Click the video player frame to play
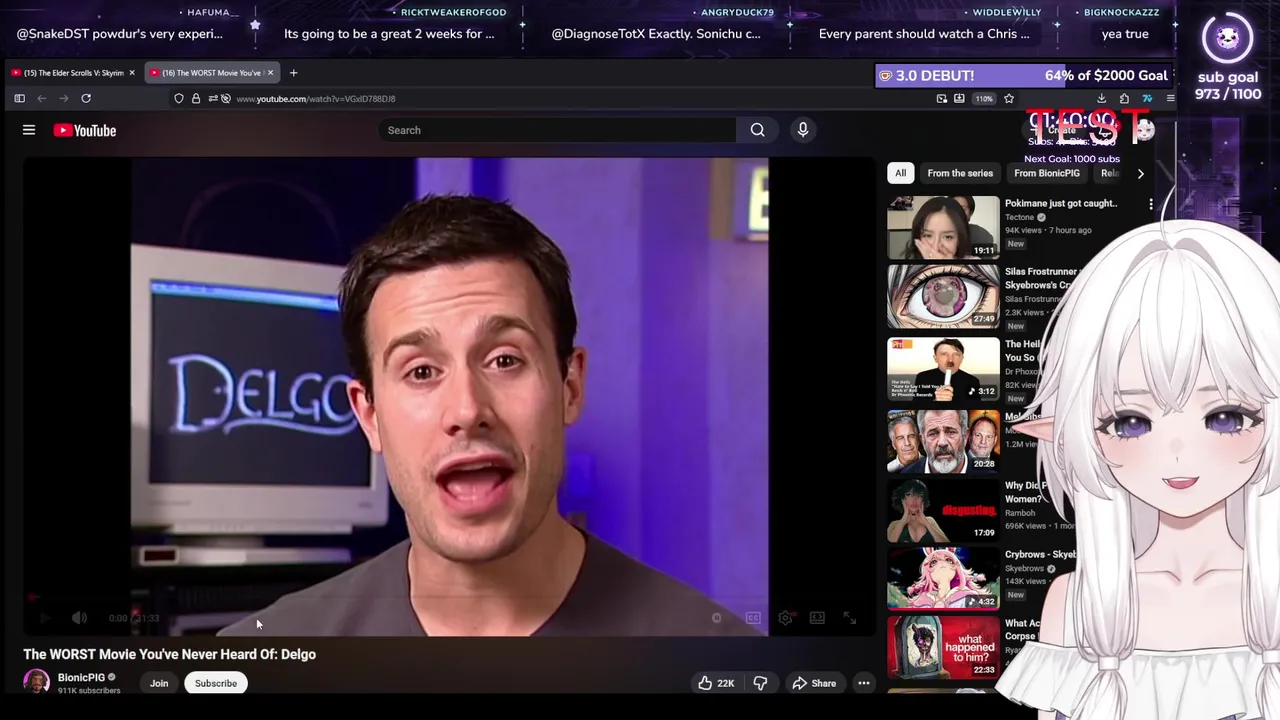The image size is (1280, 720). click(x=449, y=395)
